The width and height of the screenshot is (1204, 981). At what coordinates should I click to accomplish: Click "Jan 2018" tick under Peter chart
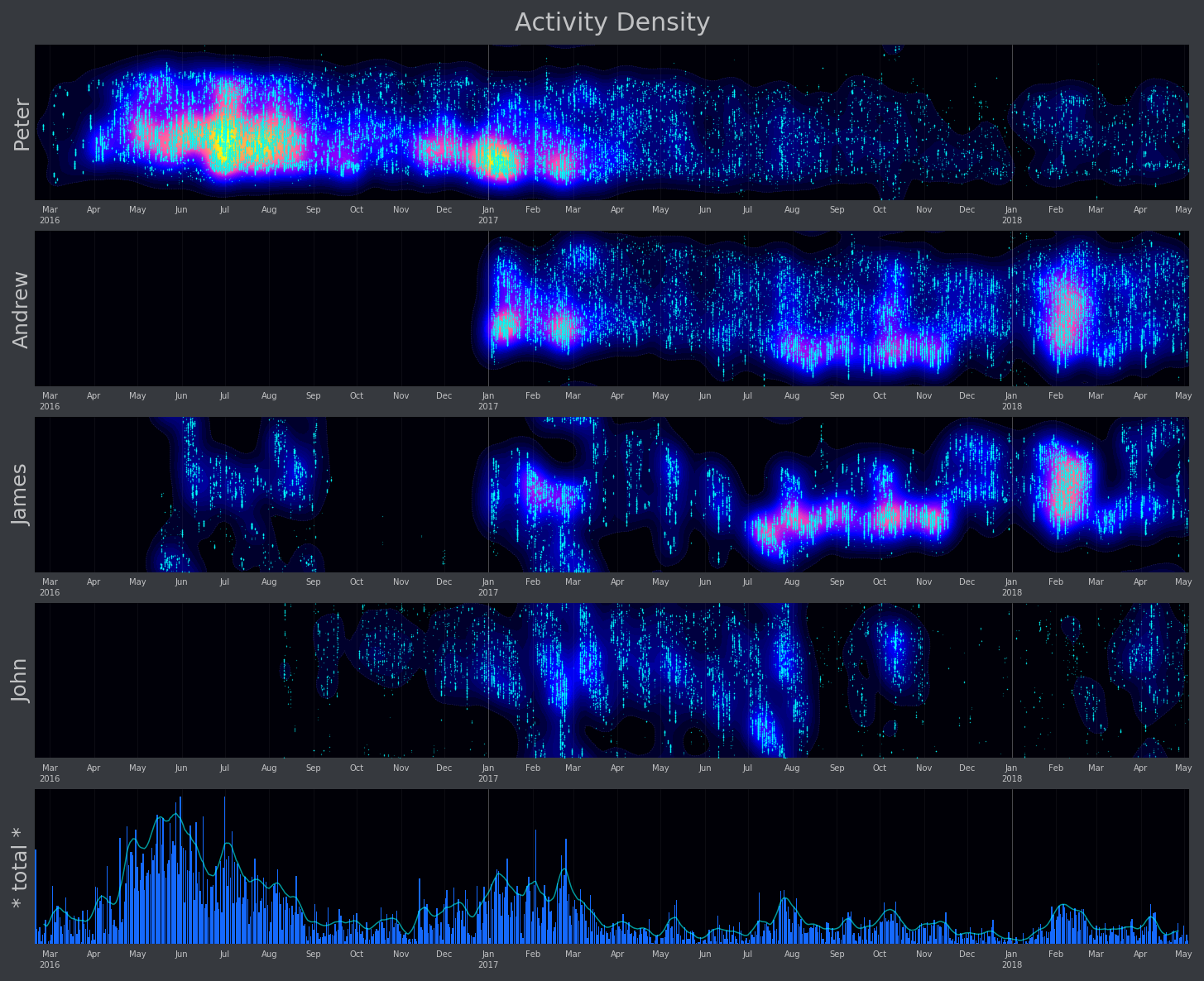(x=1012, y=215)
